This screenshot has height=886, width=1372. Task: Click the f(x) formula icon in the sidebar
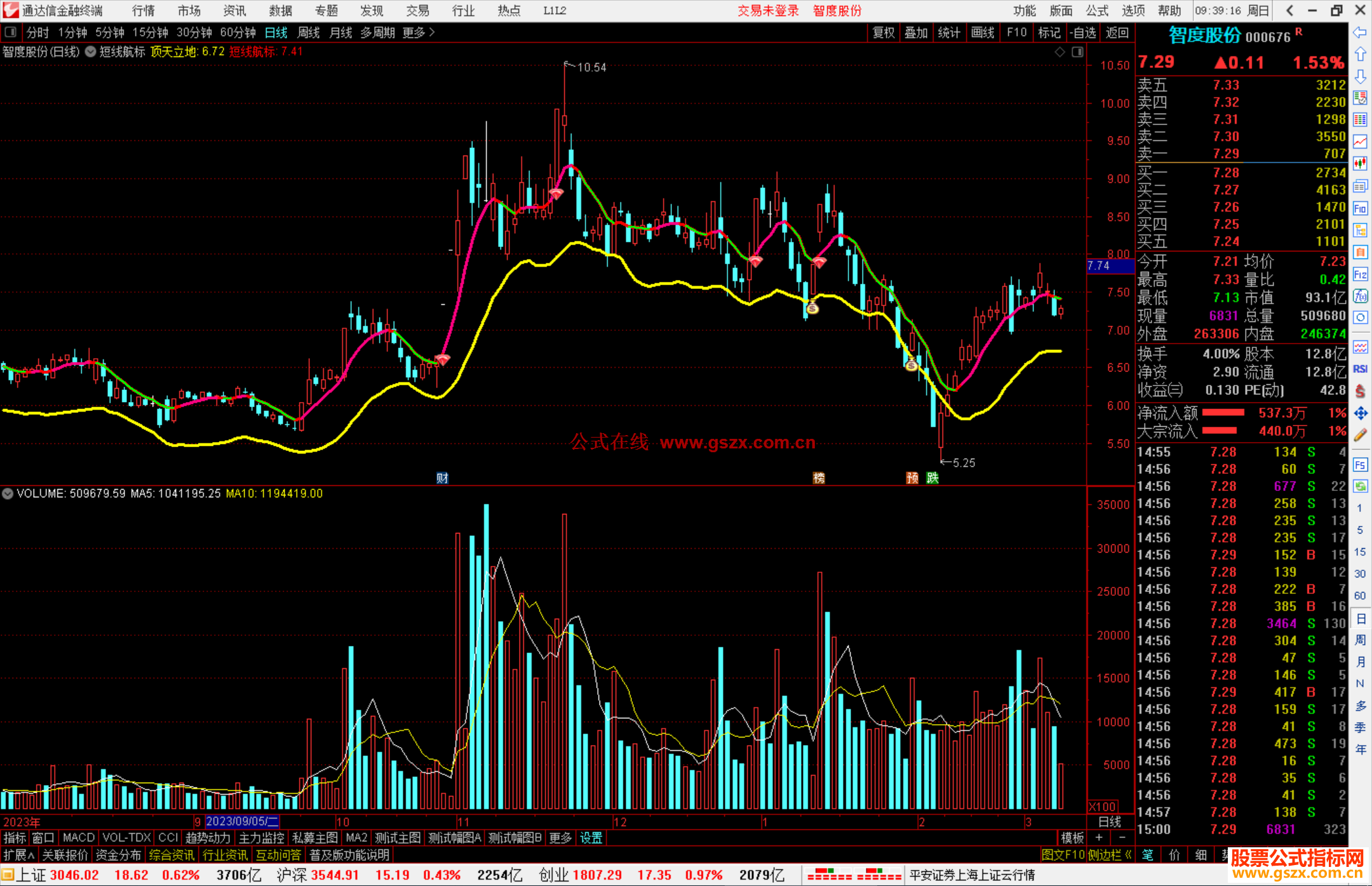pos(1360,296)
